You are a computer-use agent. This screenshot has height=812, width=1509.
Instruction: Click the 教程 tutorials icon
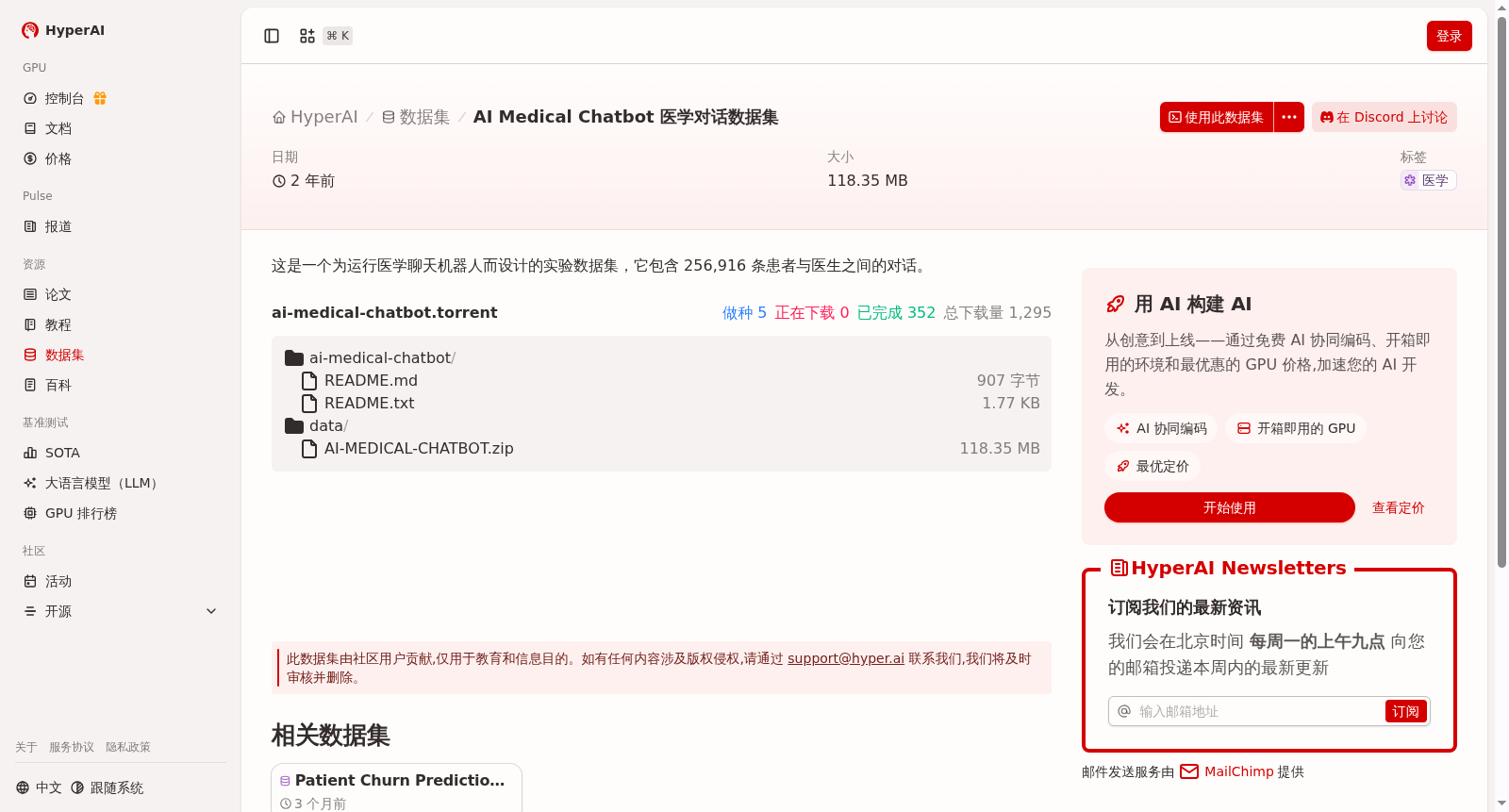pyautogui.click(x=30, y=324)
